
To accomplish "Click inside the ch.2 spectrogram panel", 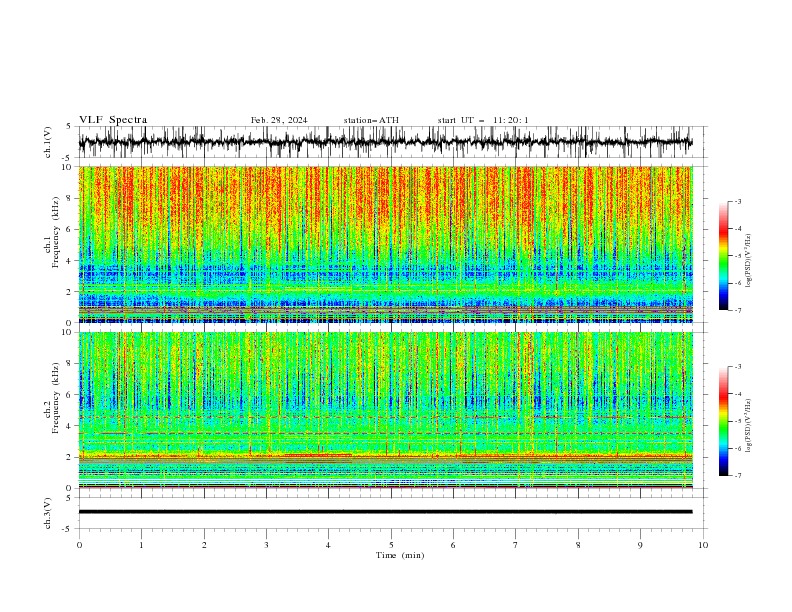I will 385,410.
